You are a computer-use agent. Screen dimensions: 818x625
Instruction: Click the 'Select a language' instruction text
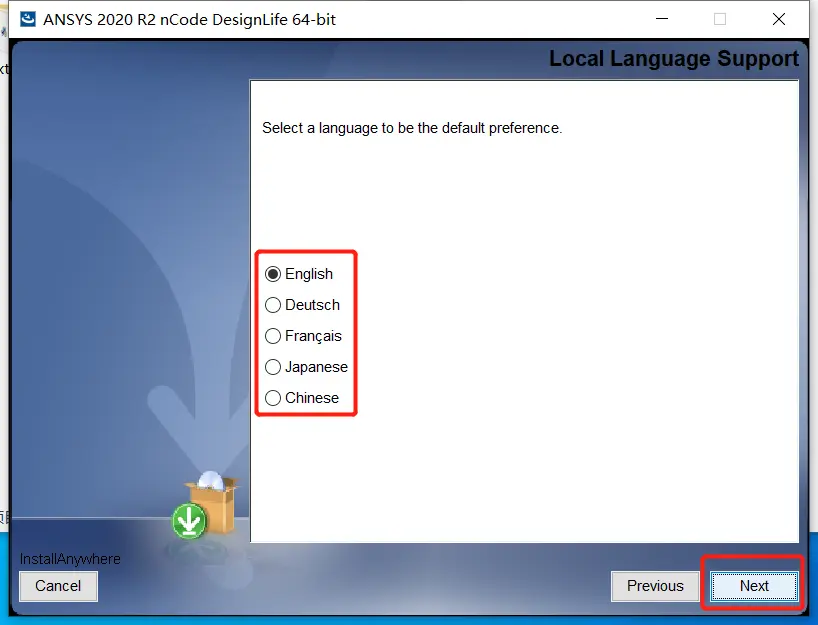(412, 128)
